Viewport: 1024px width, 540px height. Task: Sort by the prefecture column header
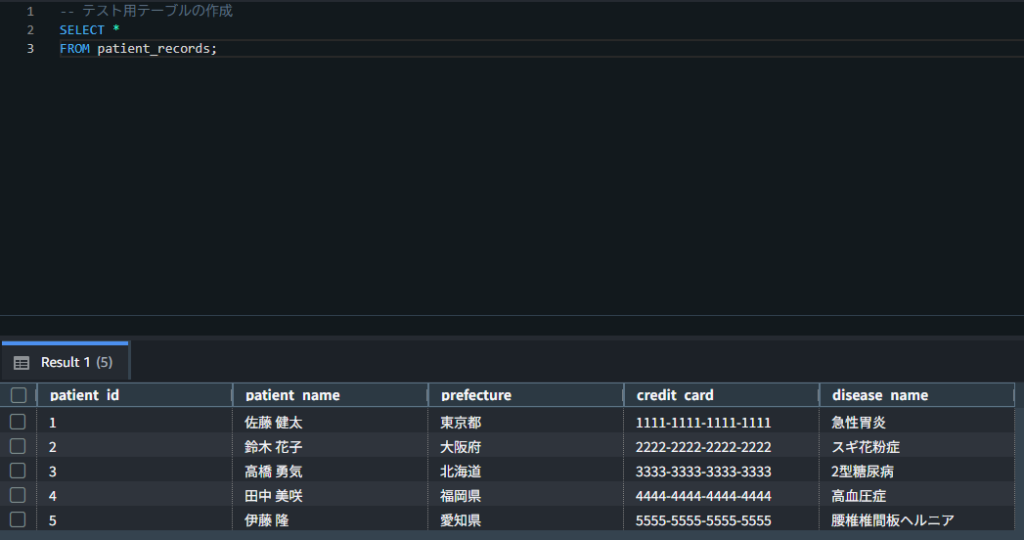point(526,395)
